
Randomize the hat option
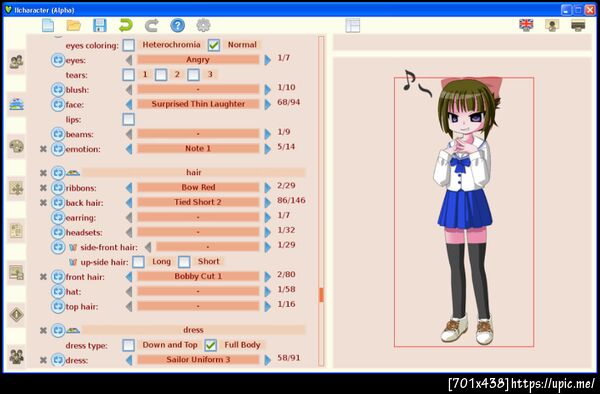tap(58, 291)
